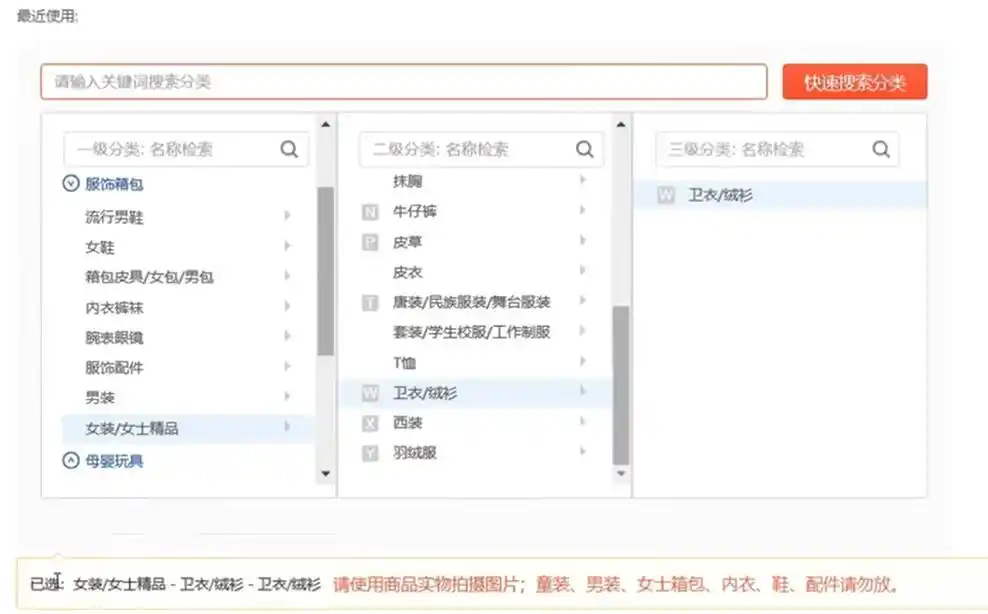Choose 男装 from first-level category list
This screenshot has width=988, height=614.
point(100,398)
